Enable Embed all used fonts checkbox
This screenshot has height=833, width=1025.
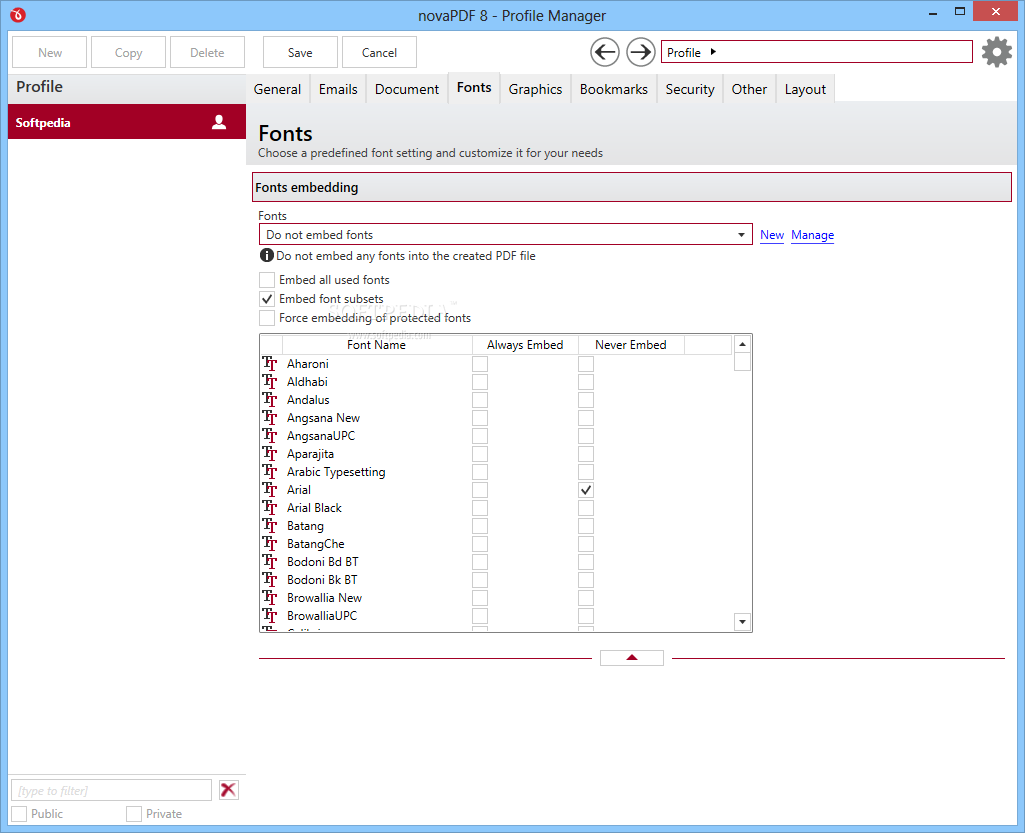[267, 280]
